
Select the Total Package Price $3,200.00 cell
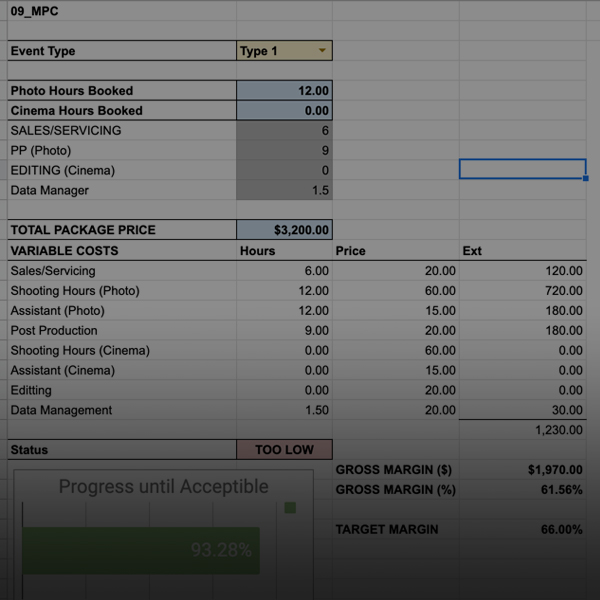(x=284, y=230)
